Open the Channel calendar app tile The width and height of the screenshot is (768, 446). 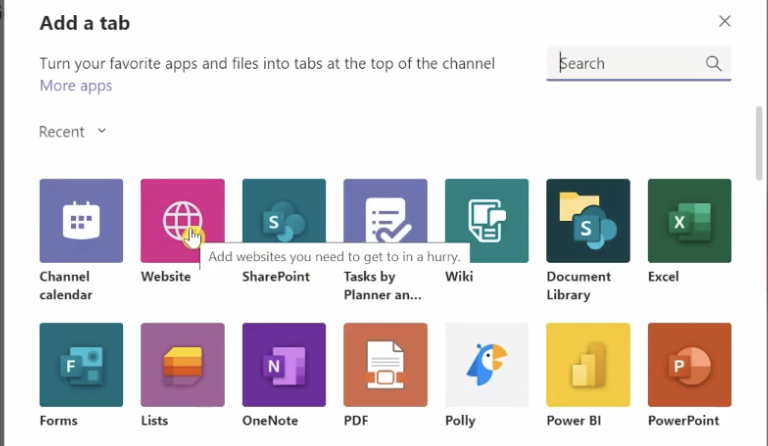point(81,221)
